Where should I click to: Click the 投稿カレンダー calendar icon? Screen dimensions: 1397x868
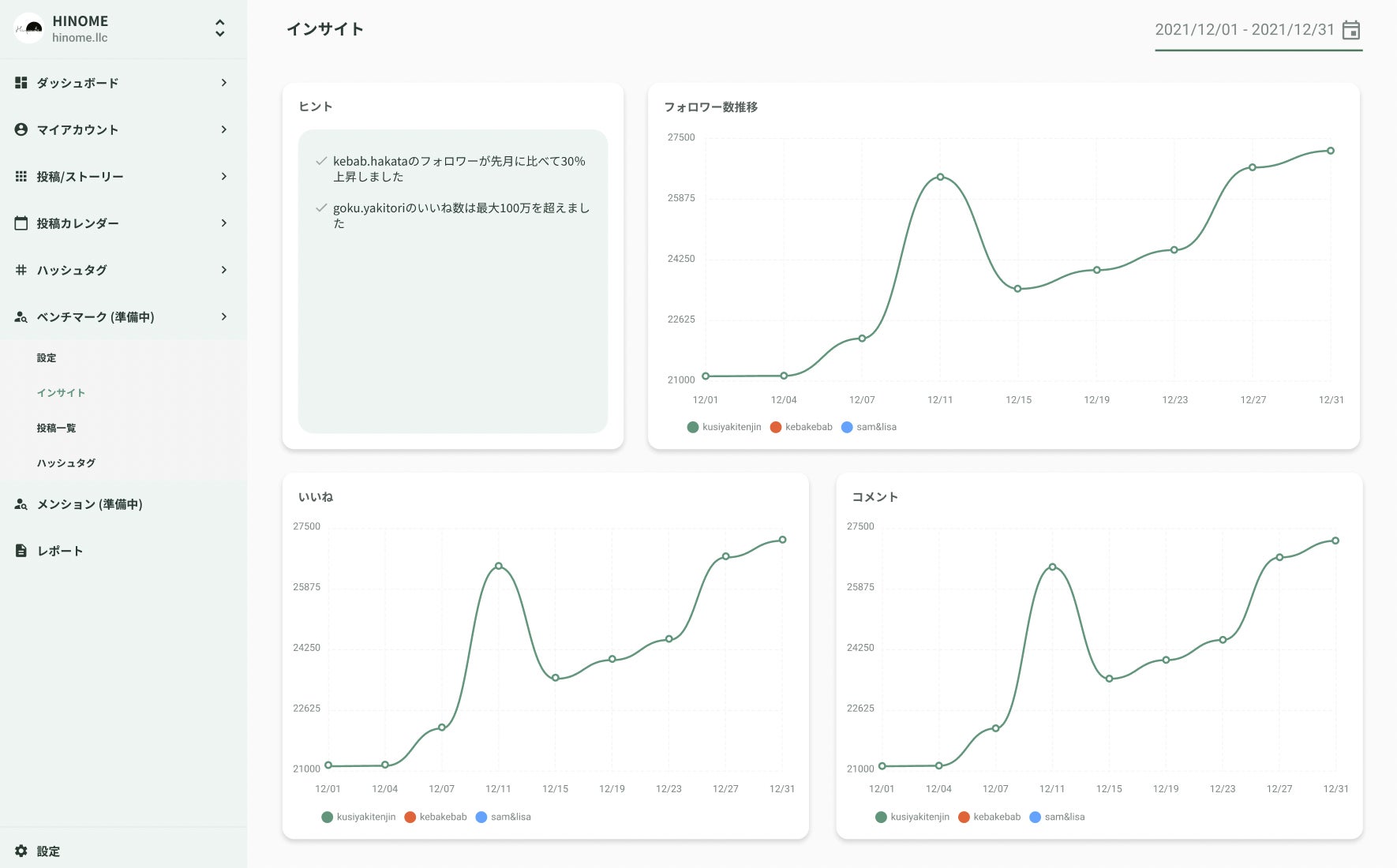pyautogui.click(x=21, y=223)
